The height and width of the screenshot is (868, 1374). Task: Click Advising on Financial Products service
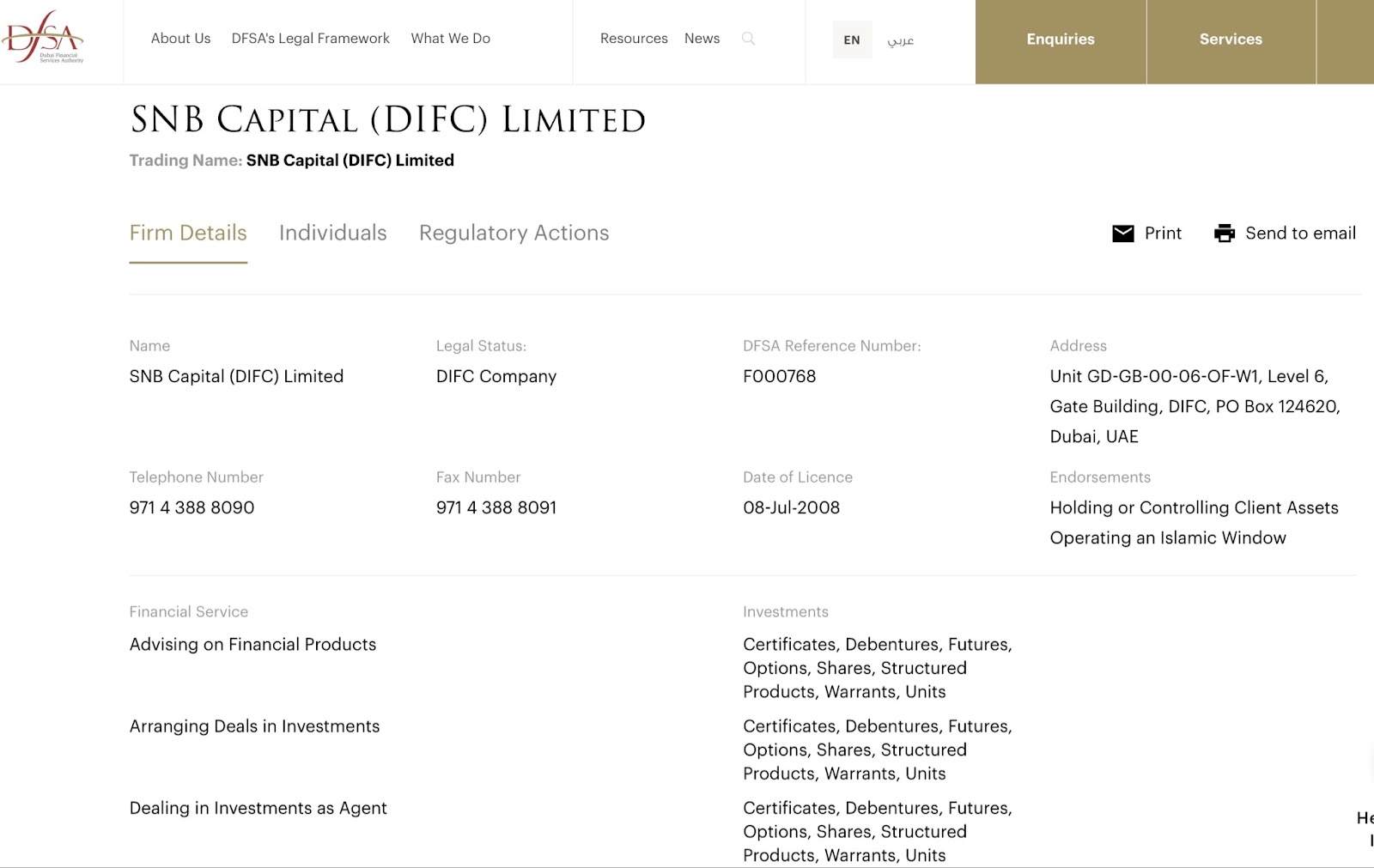(252, 645)
